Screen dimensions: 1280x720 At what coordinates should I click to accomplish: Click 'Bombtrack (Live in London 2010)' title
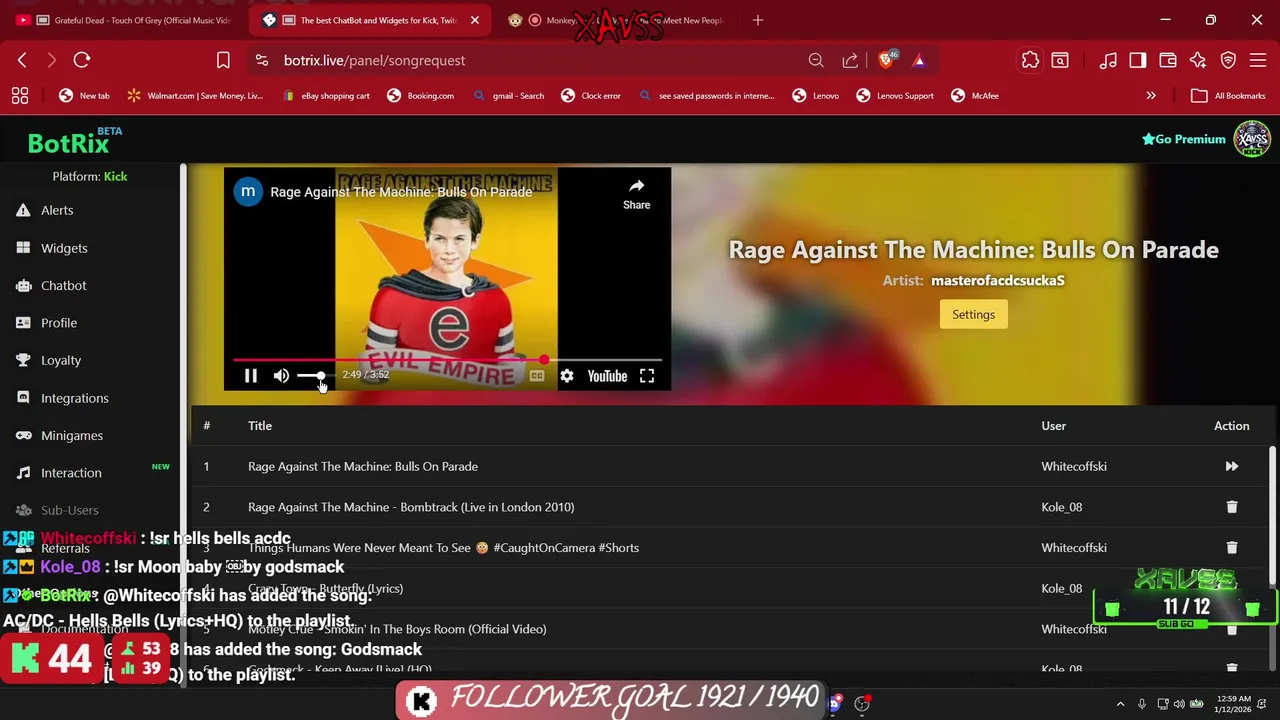[x=411, y=507]
